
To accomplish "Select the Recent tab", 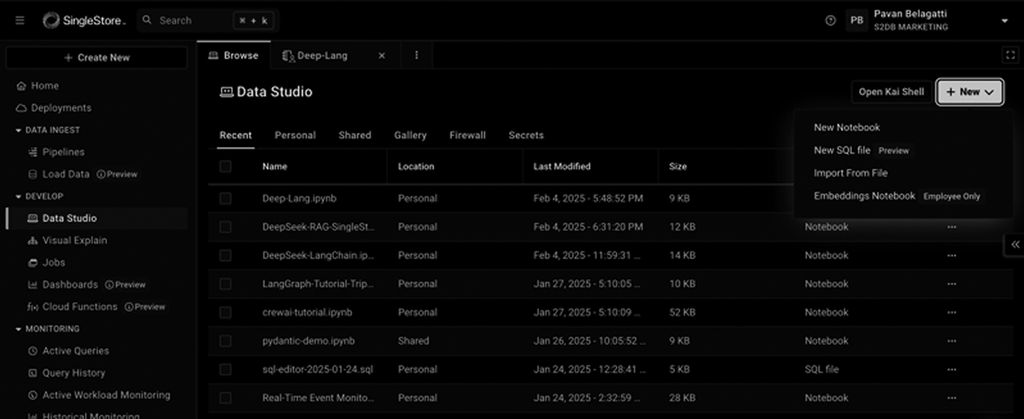I will click(x=236, y=136).
